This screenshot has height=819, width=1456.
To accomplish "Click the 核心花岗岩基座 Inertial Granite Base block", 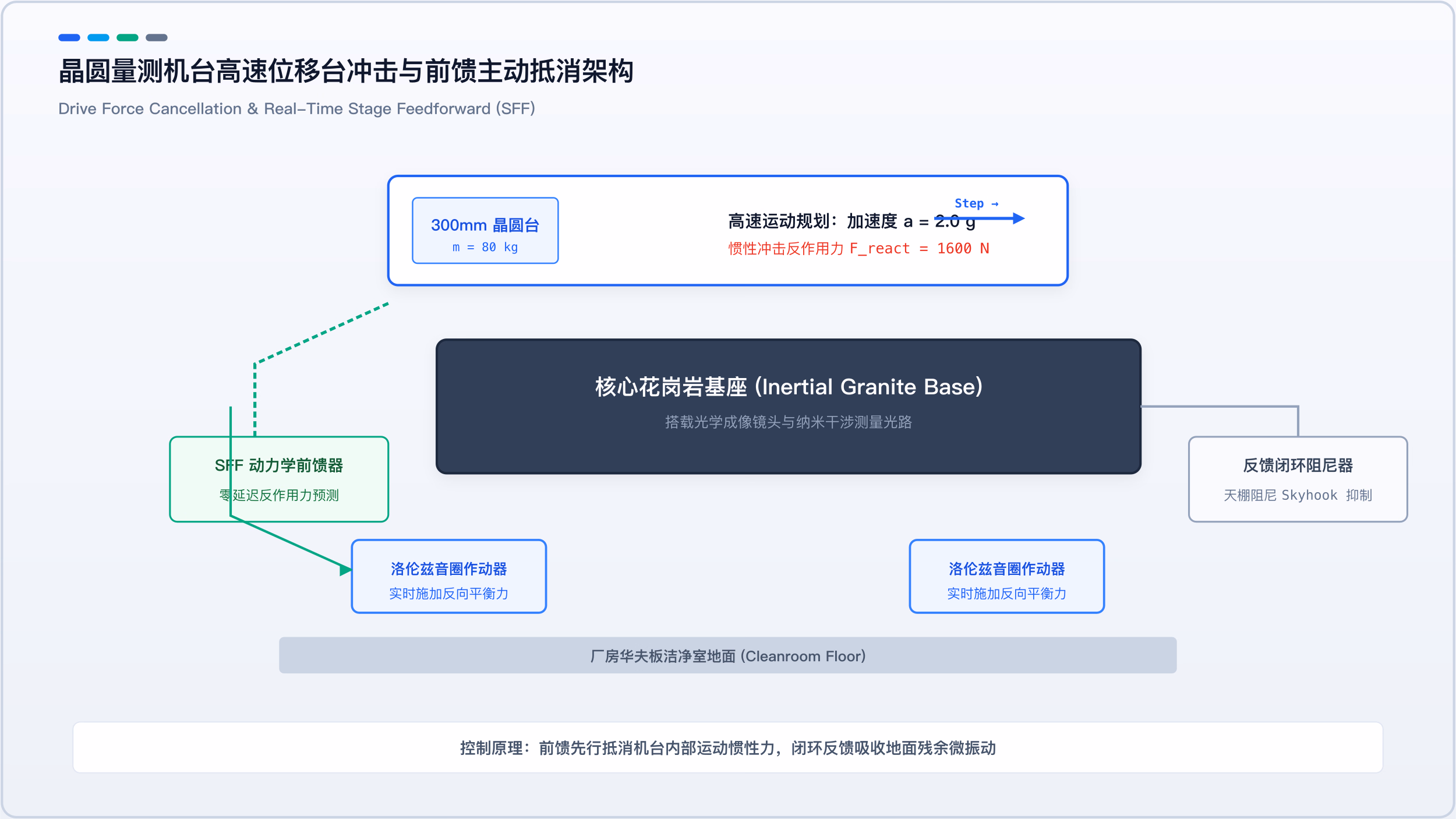I will click(789, 407).
